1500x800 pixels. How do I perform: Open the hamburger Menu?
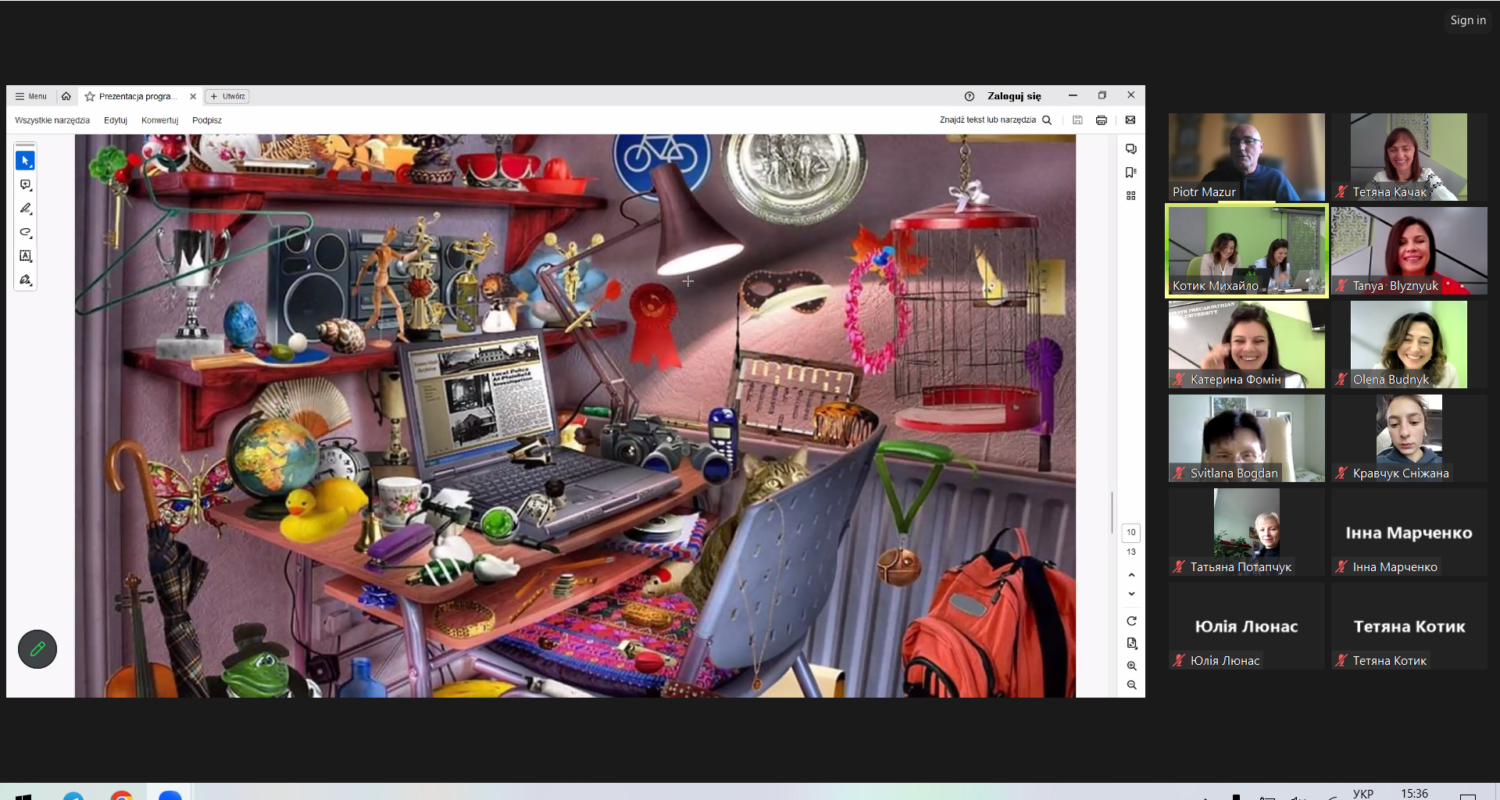(x=31, y=97)
